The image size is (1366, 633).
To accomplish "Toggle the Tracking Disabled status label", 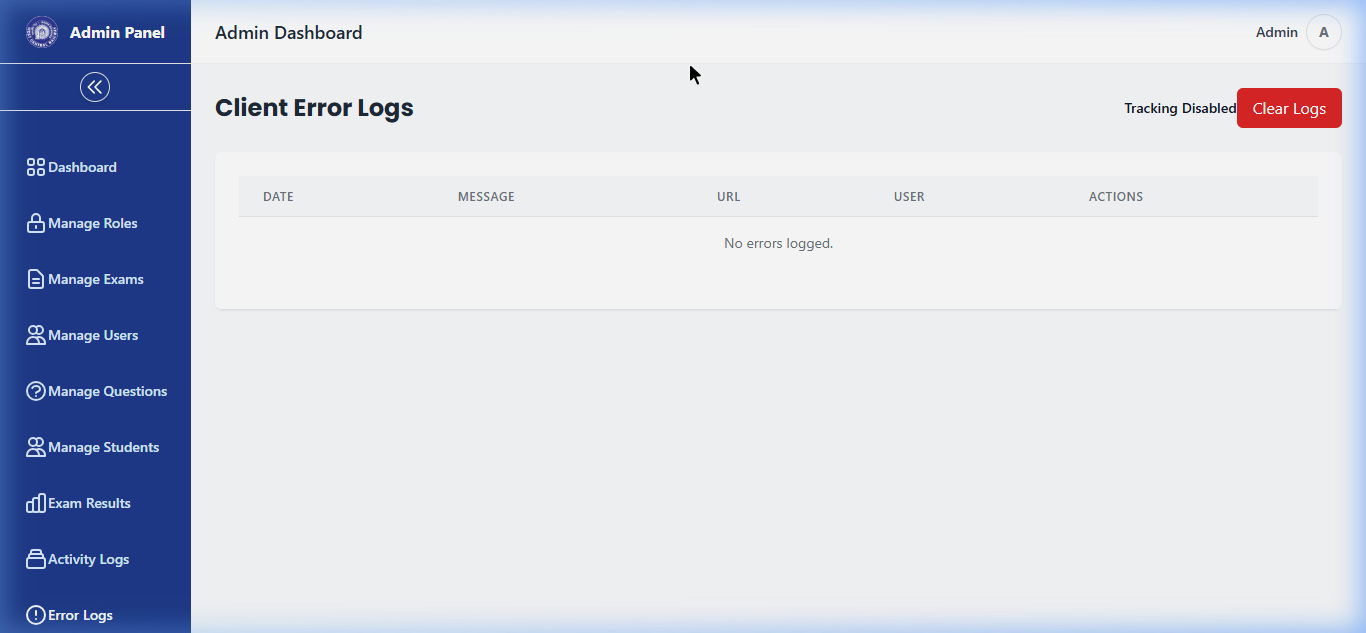I will 1180,108.
